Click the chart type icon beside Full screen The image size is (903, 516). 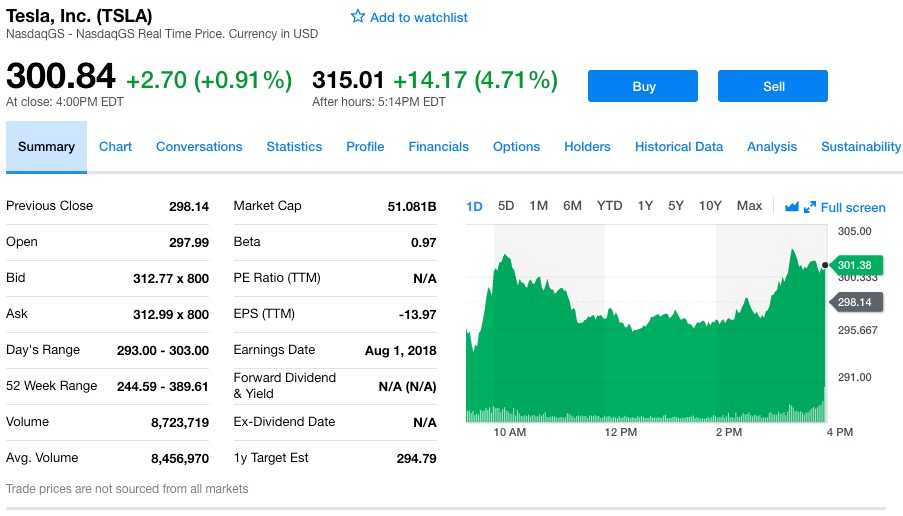pos(792,207)
